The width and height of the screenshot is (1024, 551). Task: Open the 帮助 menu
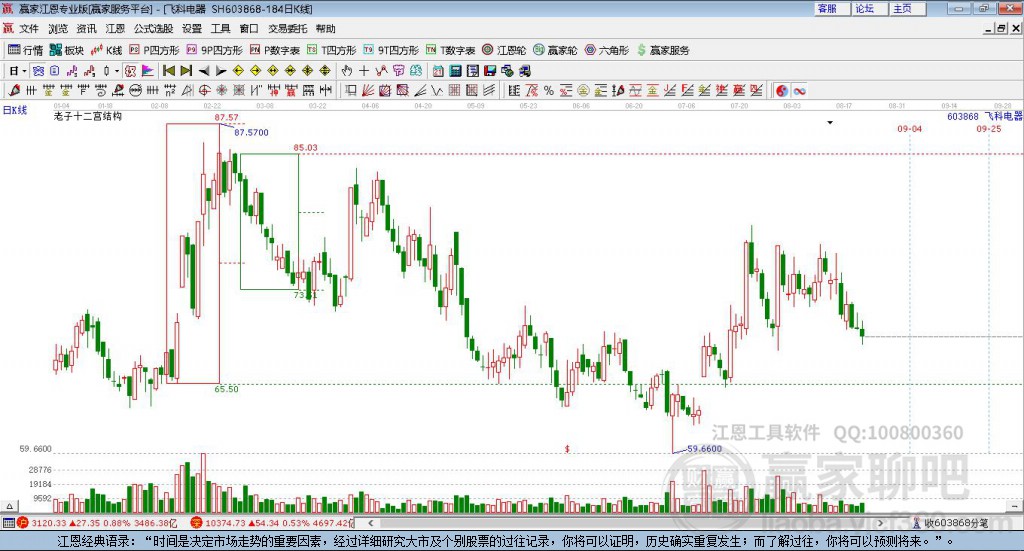pos(325,29)
